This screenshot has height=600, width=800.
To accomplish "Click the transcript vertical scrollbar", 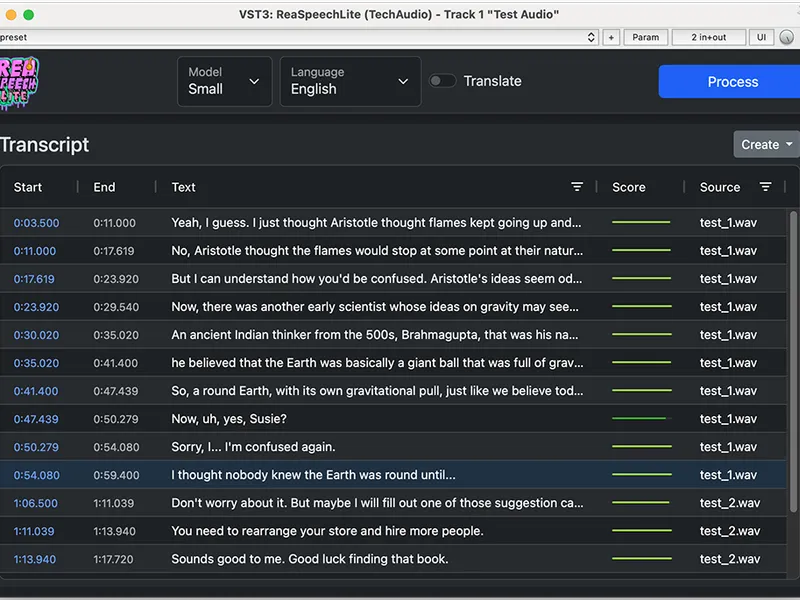I will 793,361.
